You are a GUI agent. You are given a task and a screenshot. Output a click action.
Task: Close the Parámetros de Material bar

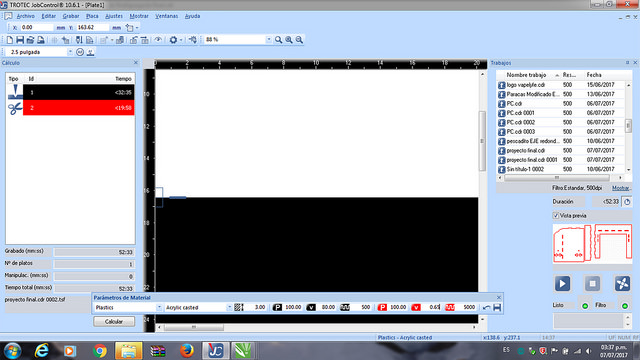[498, 298]
